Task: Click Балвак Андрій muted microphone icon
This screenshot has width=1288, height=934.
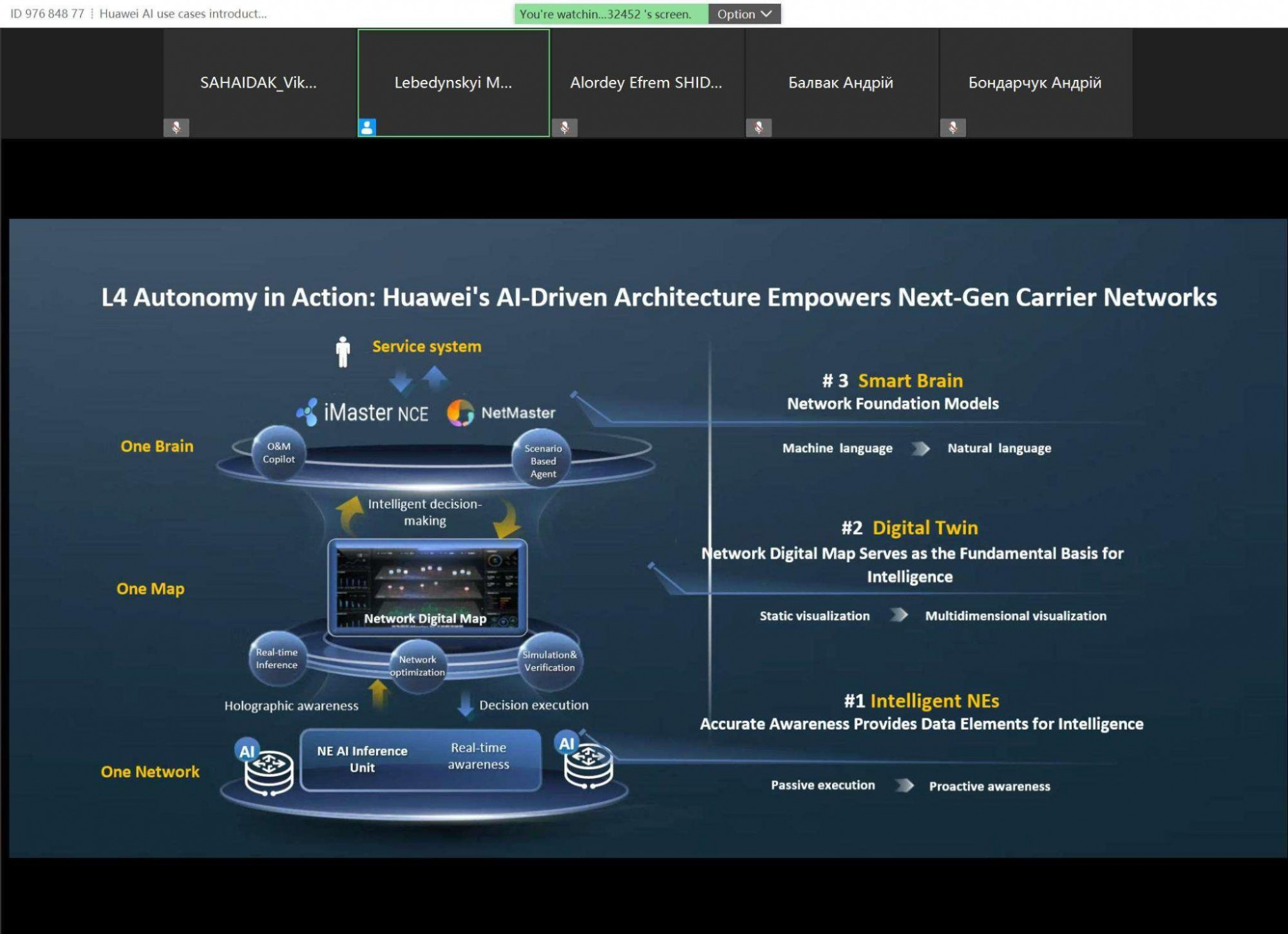Action: [x=759, y=128]
